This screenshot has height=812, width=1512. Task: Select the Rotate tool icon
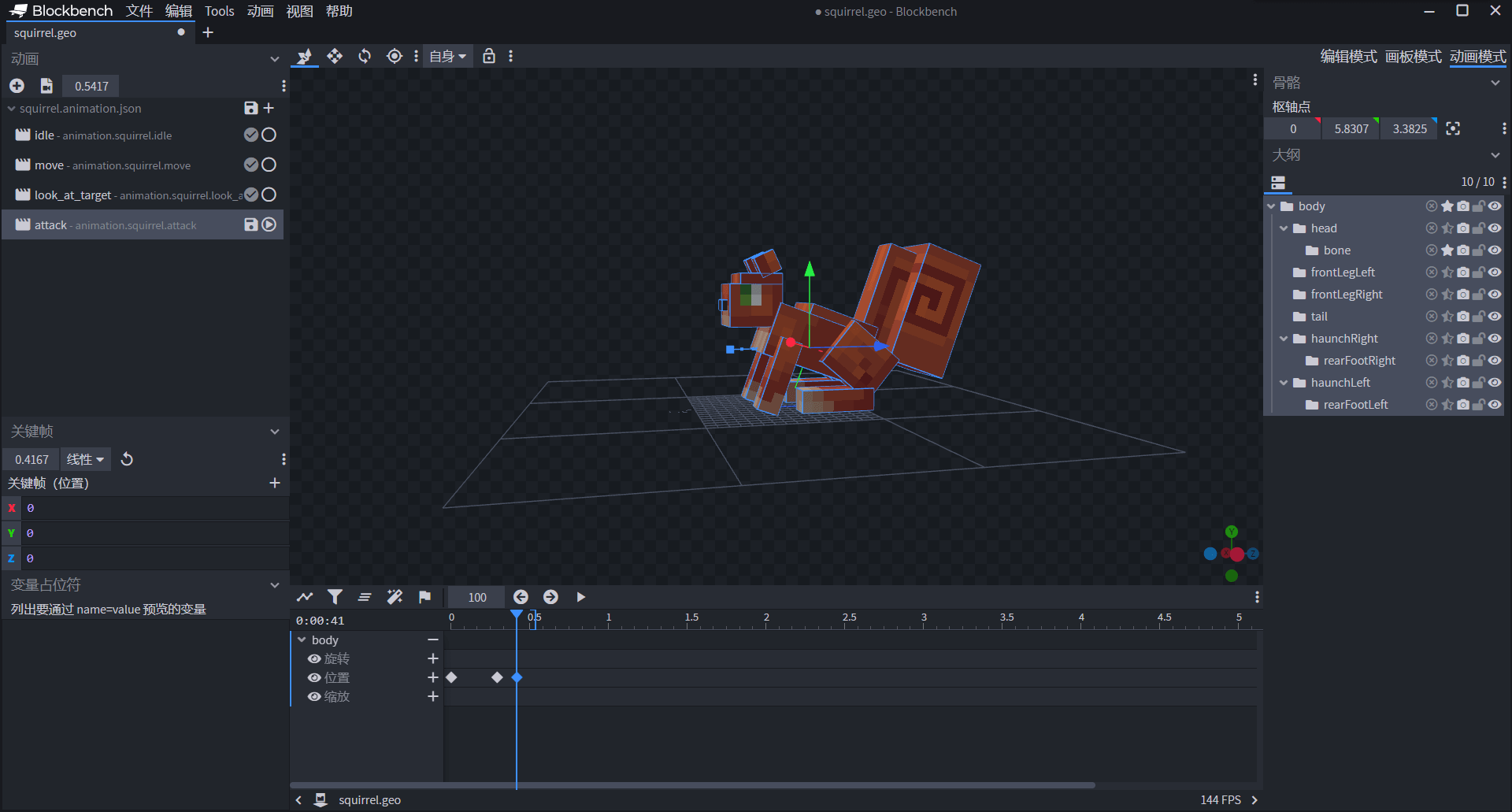pos(365,56)
